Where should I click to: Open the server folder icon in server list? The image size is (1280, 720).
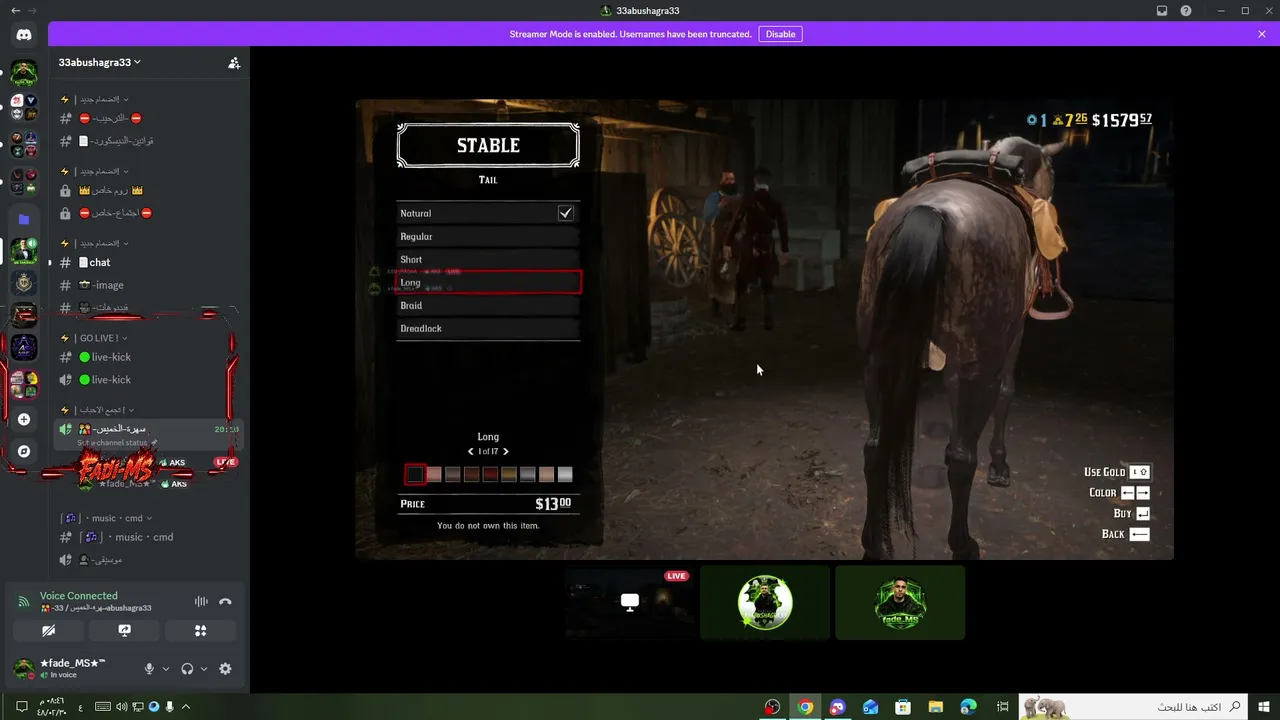pos(24,219)
